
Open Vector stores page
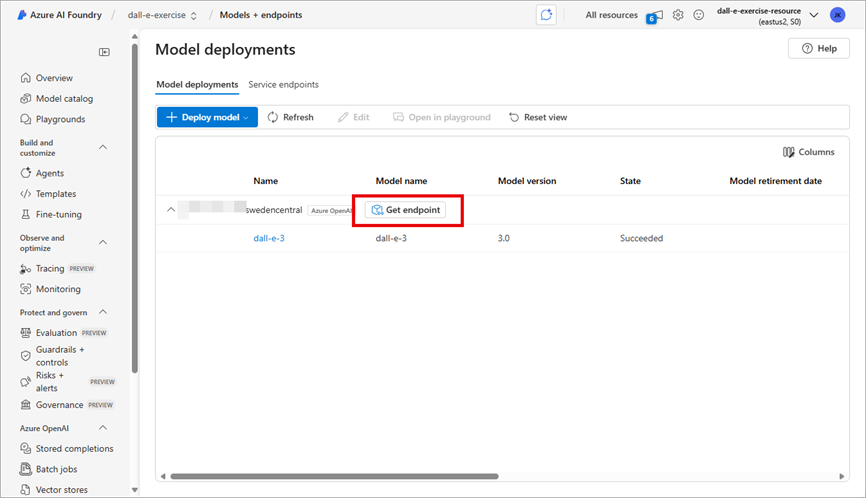coord(61,490)
